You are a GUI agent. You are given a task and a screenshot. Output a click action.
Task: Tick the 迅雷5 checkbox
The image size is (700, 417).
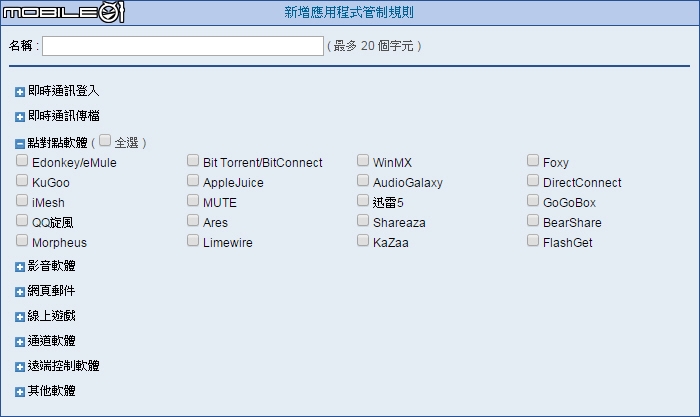tap(363, 200)
